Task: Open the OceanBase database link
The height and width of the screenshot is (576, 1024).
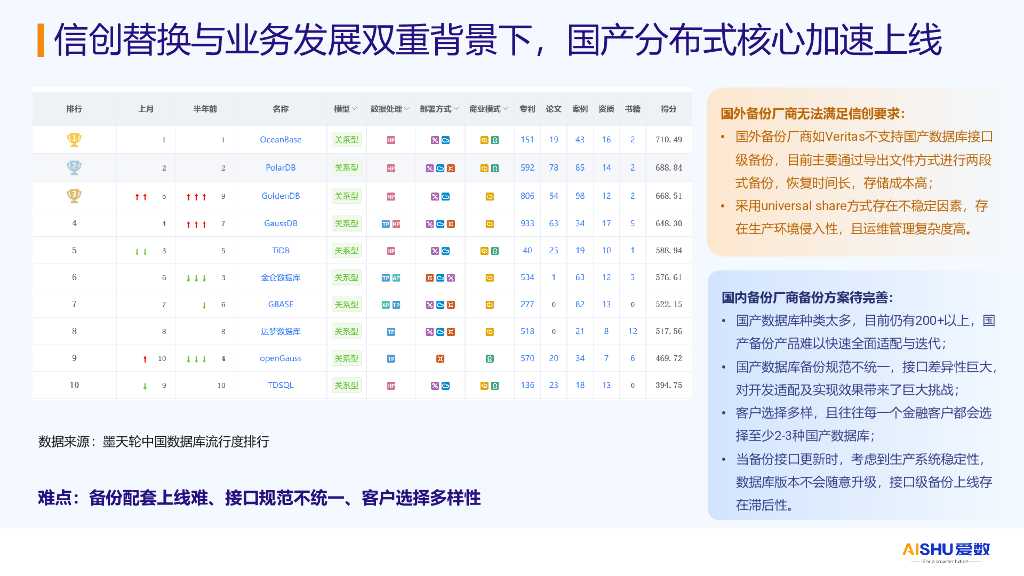Action: [x=280, y=140]
